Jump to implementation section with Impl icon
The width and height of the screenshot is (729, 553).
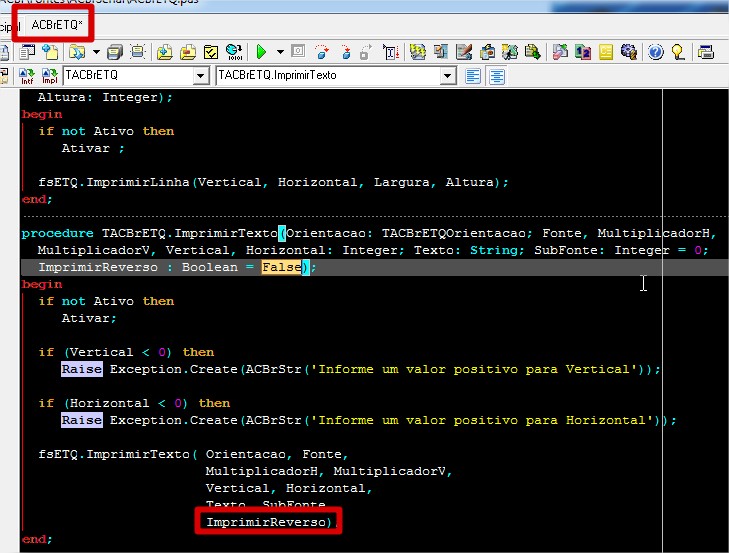49,76
